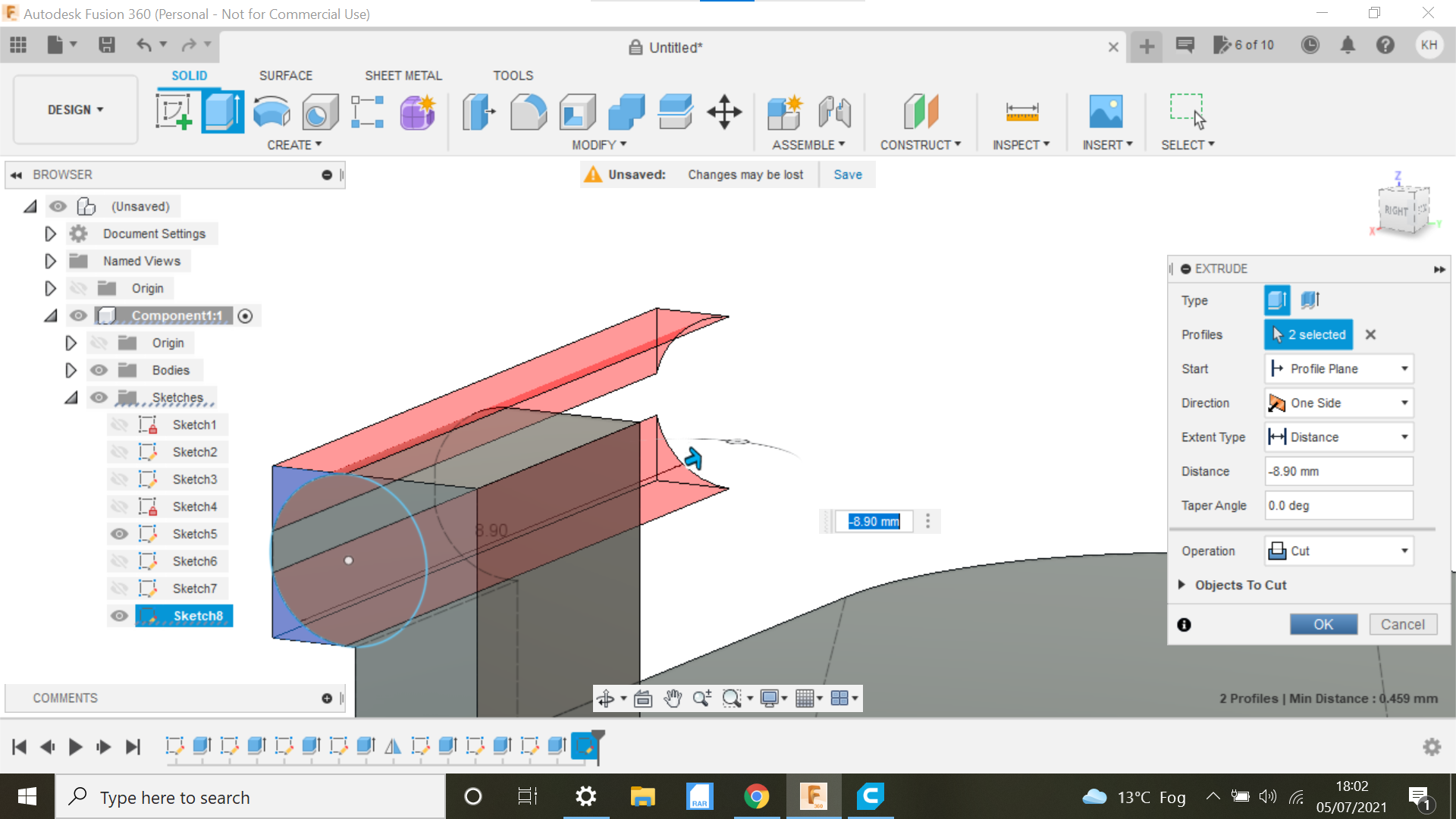The width and height of the screenshot is (1456, 819).
Task: Click the New Sketch icon in CREATE
Action: click(x=175, y=111)
